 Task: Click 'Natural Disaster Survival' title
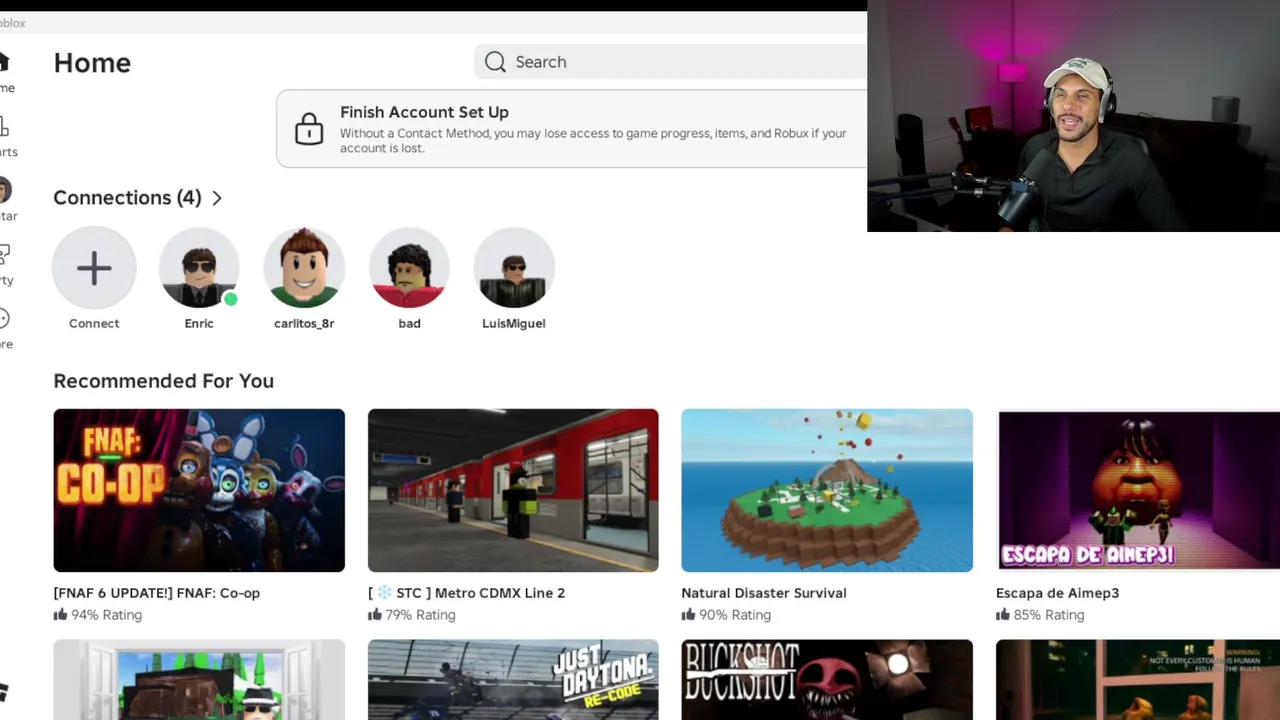coord(764,593)
